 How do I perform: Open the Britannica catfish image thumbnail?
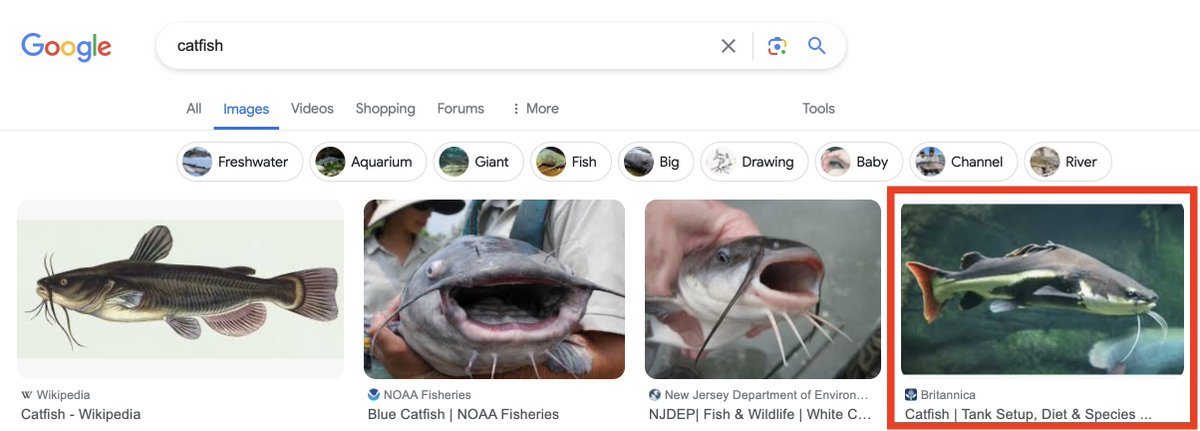1043,290
